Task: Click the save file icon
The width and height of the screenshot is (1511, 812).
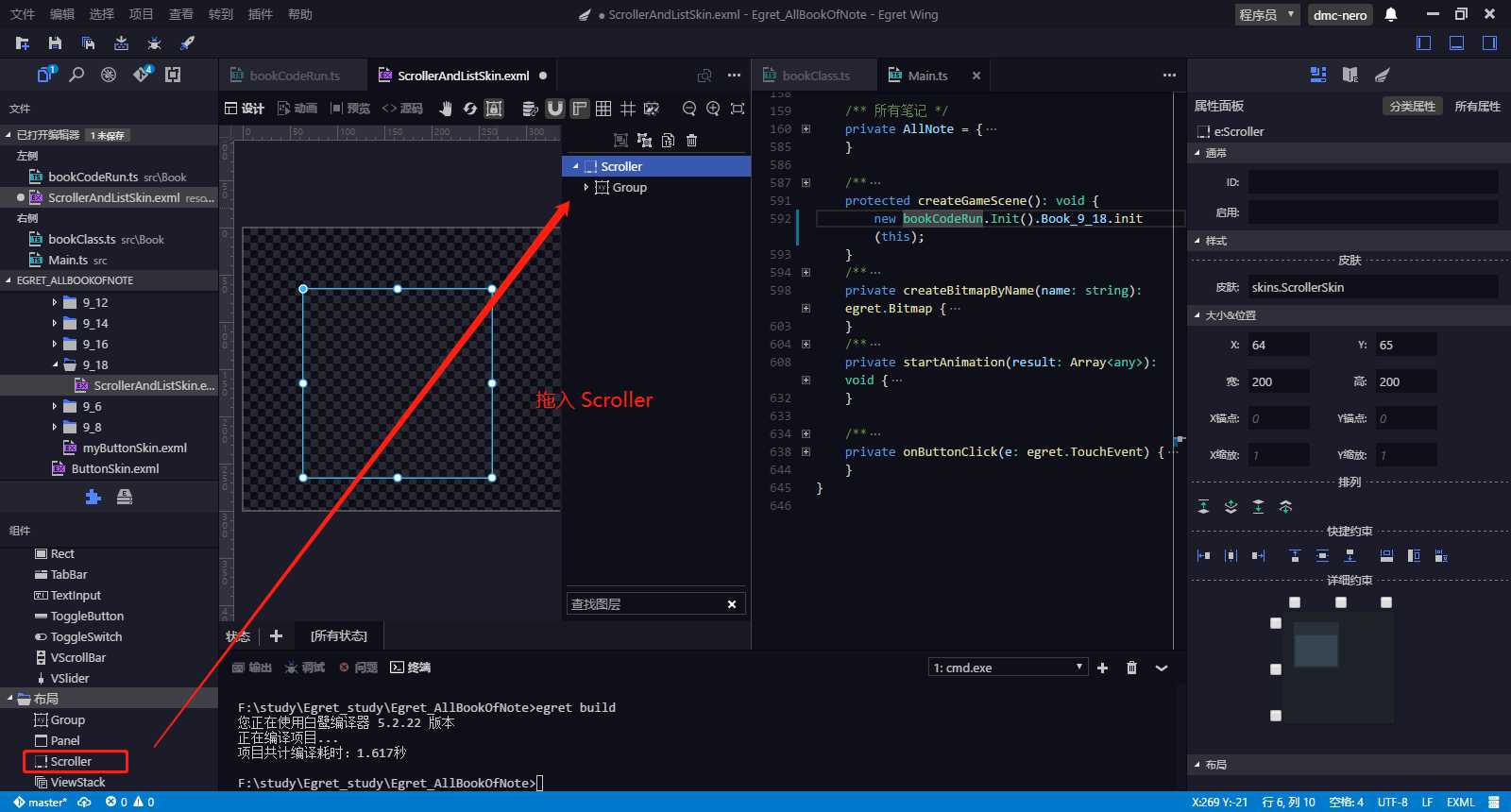Action: pyautogui.click(x=55, y=43)
